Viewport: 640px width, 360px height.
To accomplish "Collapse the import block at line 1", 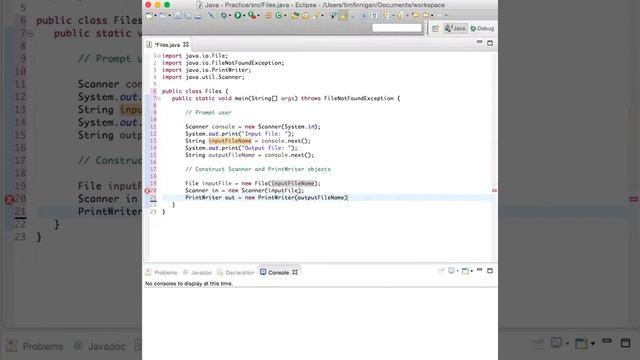I will click(159, 56).
